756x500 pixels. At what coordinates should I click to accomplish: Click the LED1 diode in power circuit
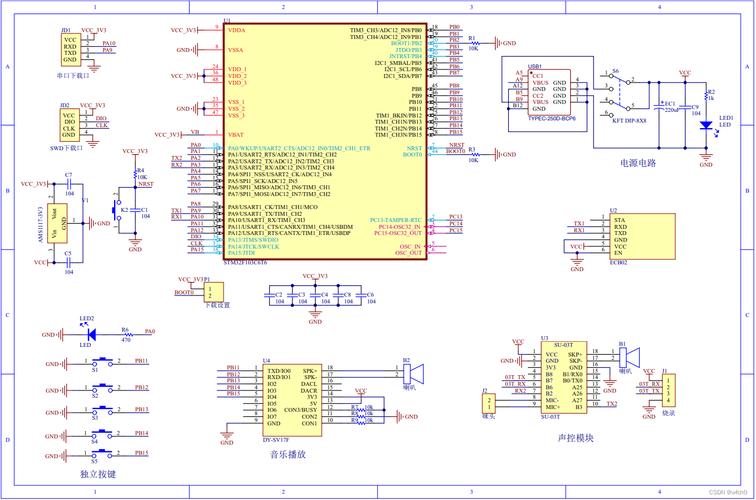click(x=706, y=125)
